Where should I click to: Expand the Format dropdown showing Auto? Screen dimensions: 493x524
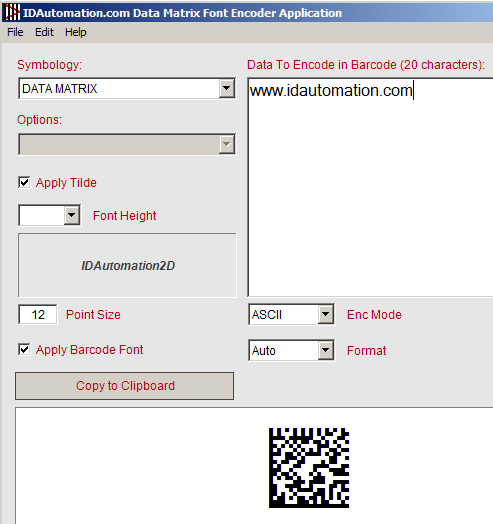click(x=325, y=350)
